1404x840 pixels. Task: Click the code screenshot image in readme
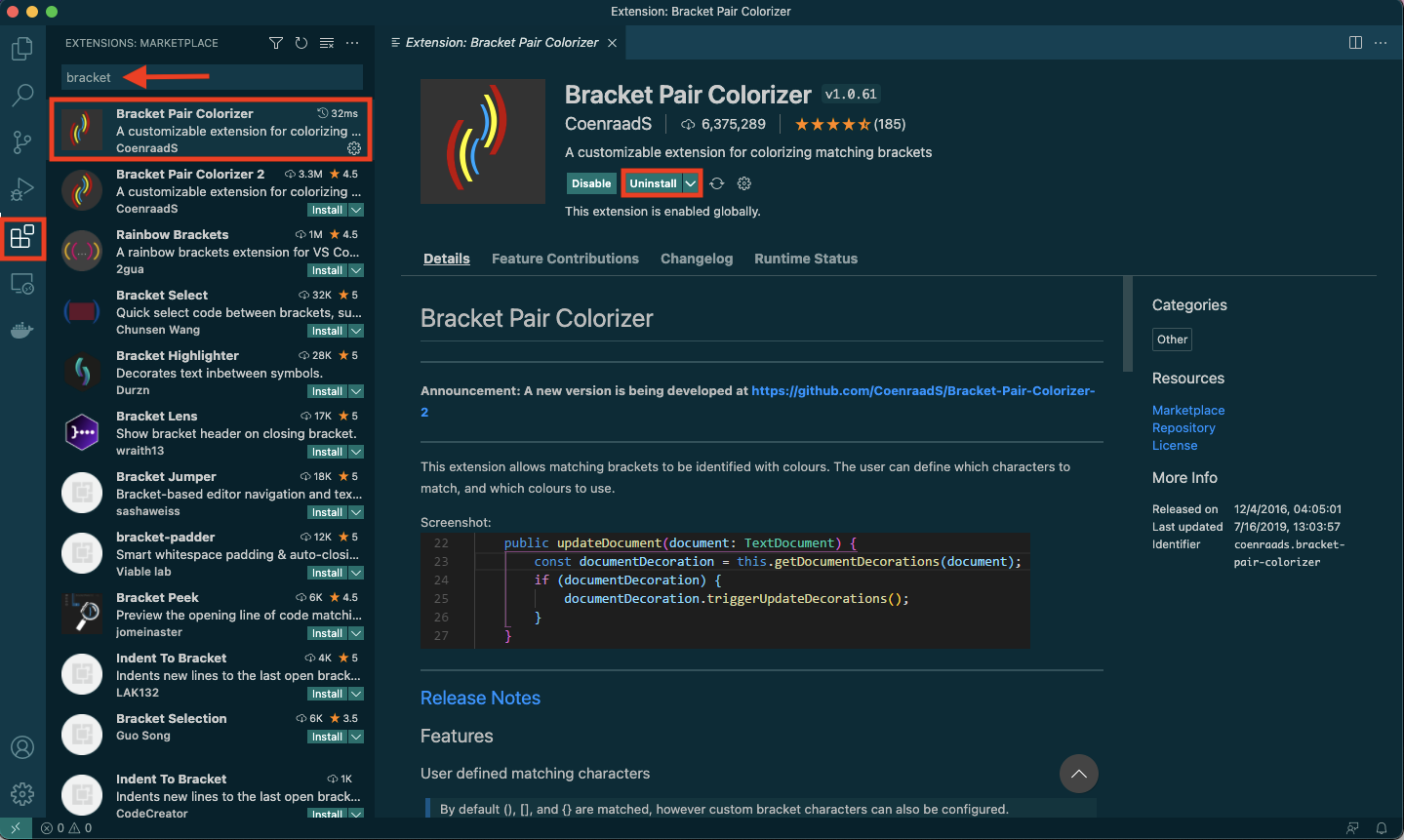coord(725,590)
